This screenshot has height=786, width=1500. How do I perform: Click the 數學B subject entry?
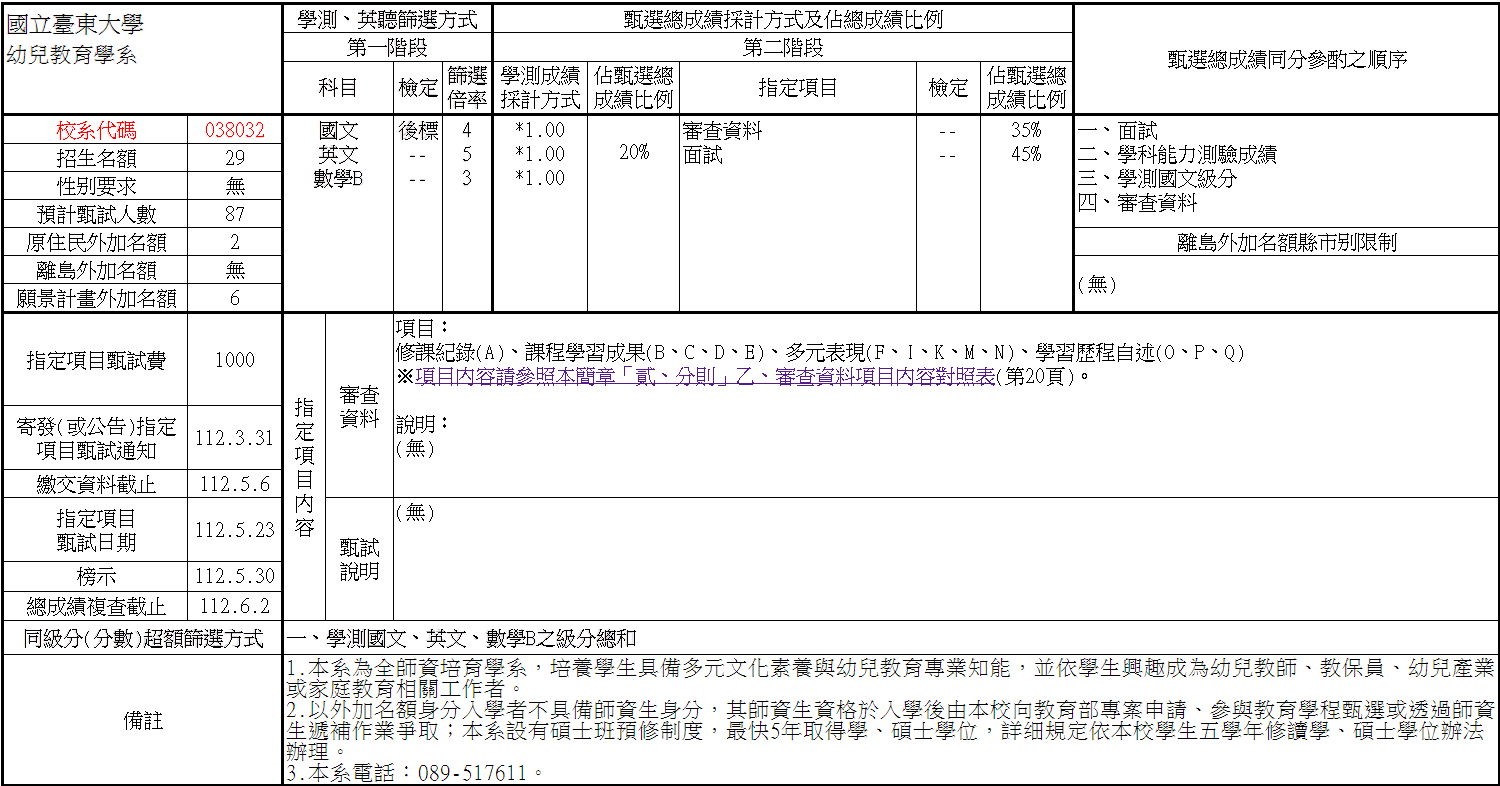pyautogui.click(x=338, y=179)
